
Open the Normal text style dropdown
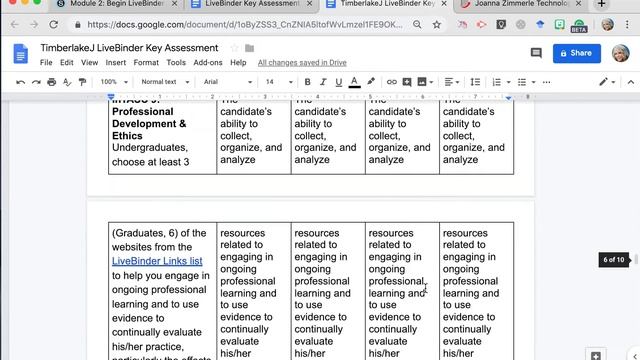click(165, 82)
